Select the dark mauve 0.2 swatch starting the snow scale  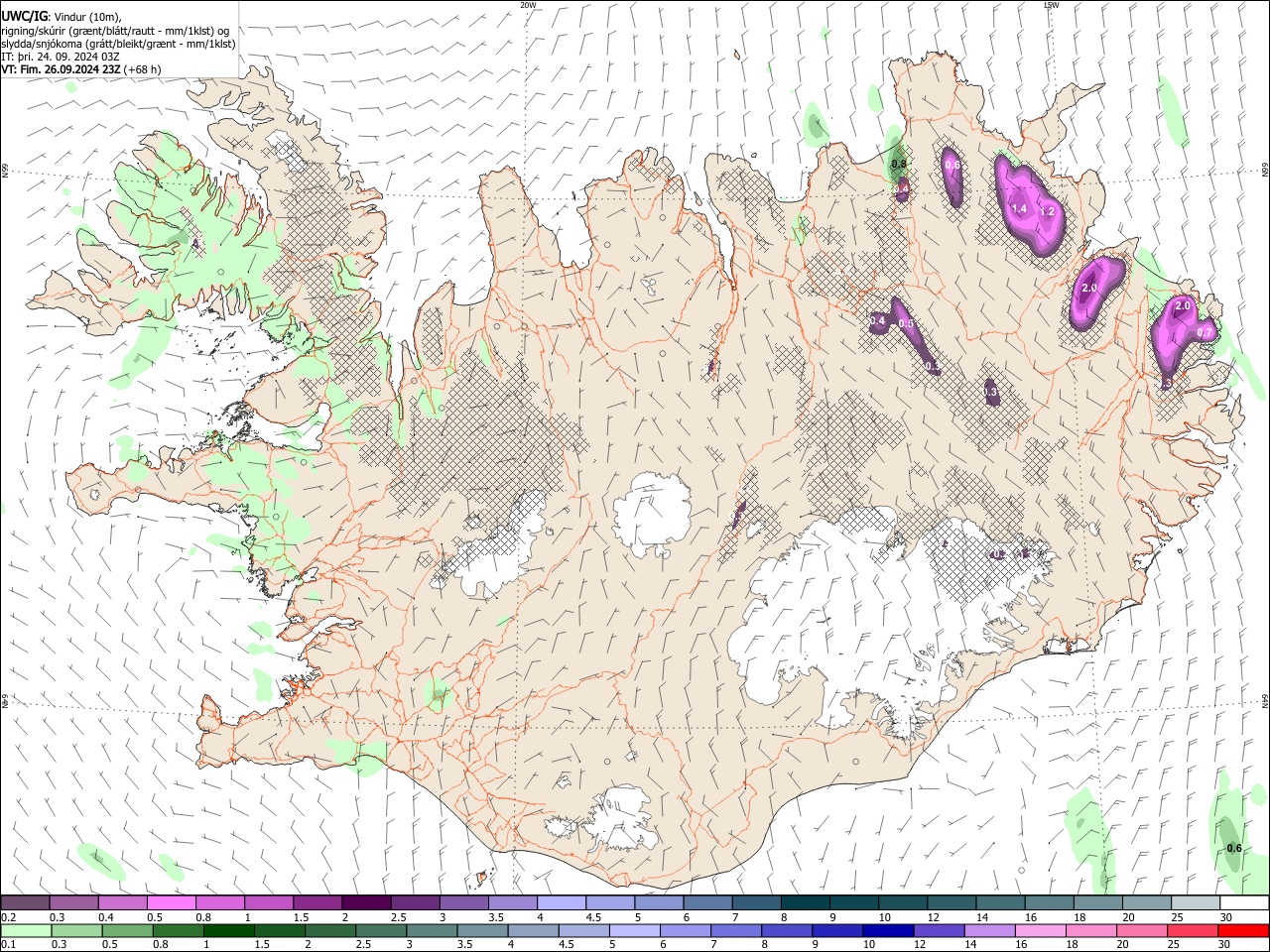(25, 902)
